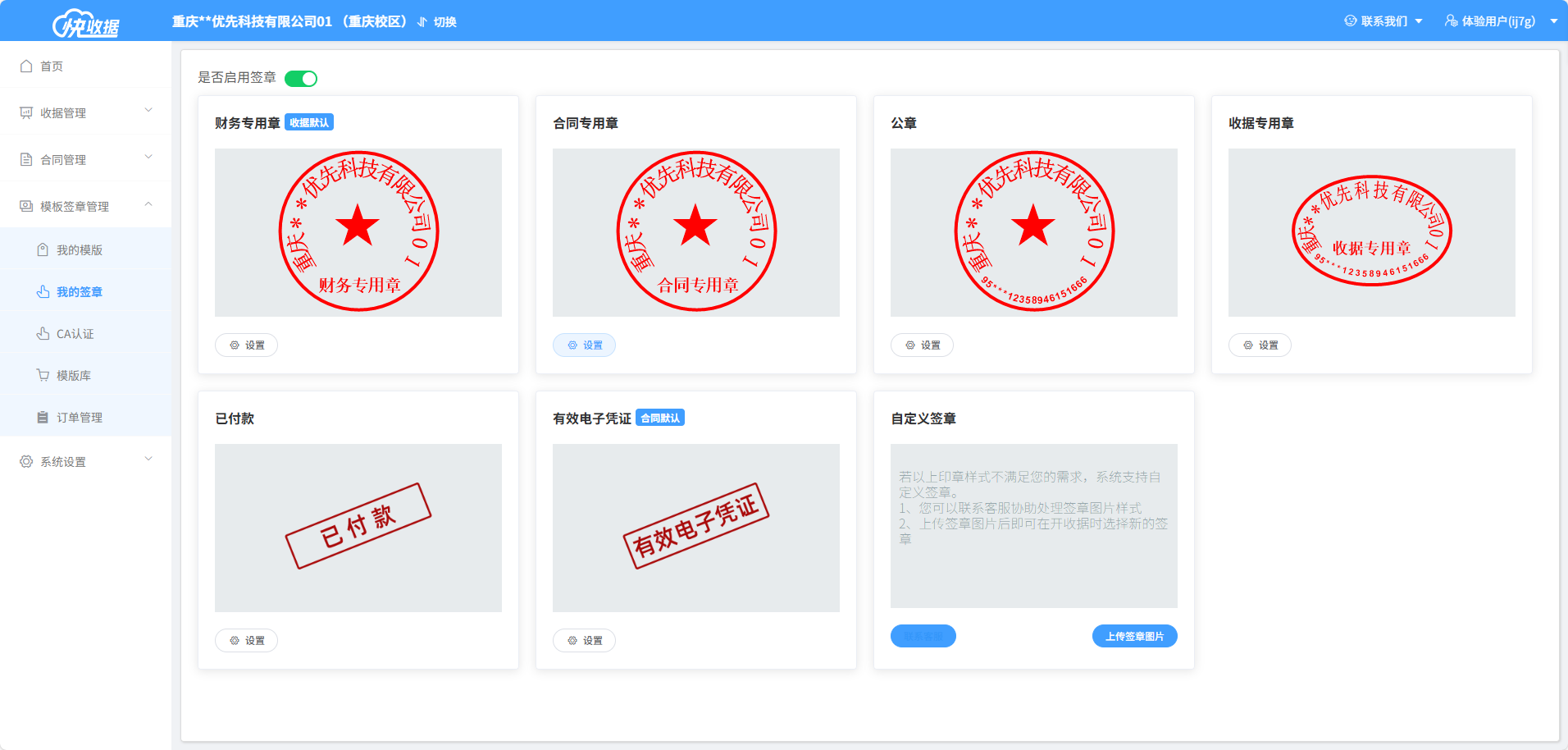The width and height of the screenshot is (1568, 750).
Task: Click 设置 under 合同专用章
Action: (x=584, y=345)
